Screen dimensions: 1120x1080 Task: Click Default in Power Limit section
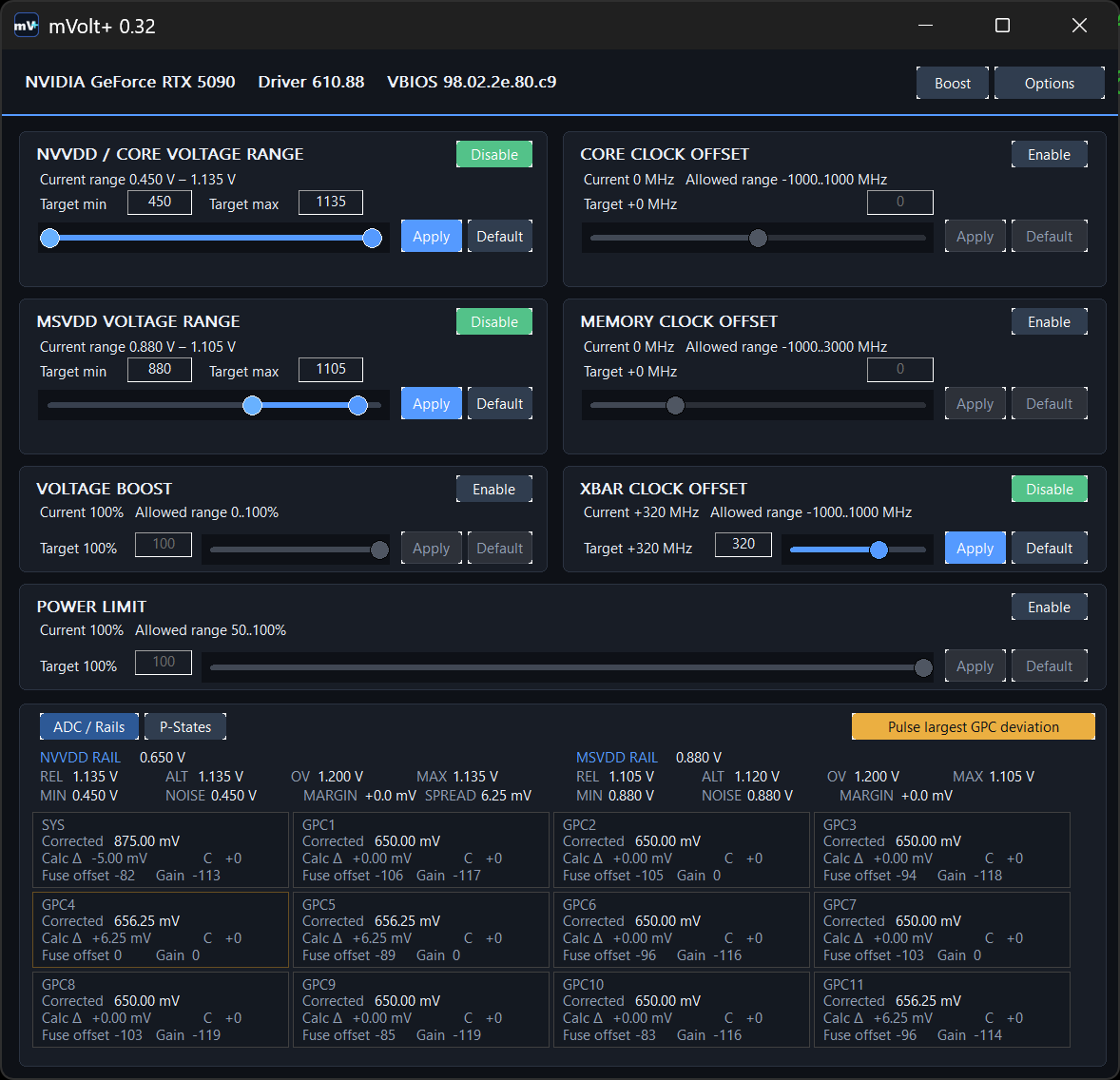pos(1049,665)
